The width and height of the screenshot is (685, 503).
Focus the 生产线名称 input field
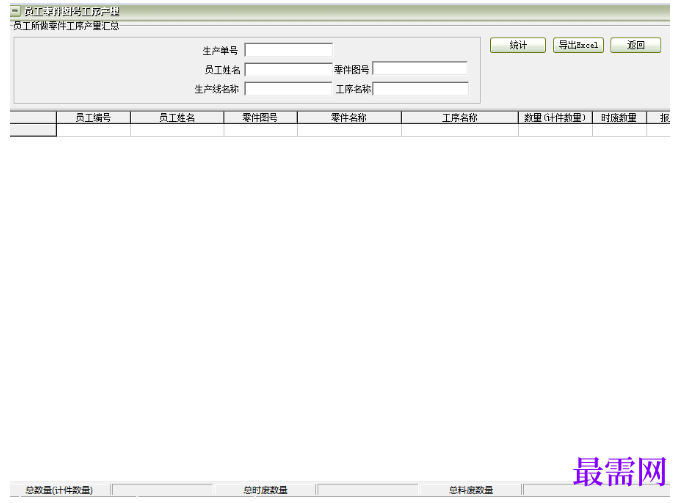(288, 89)
